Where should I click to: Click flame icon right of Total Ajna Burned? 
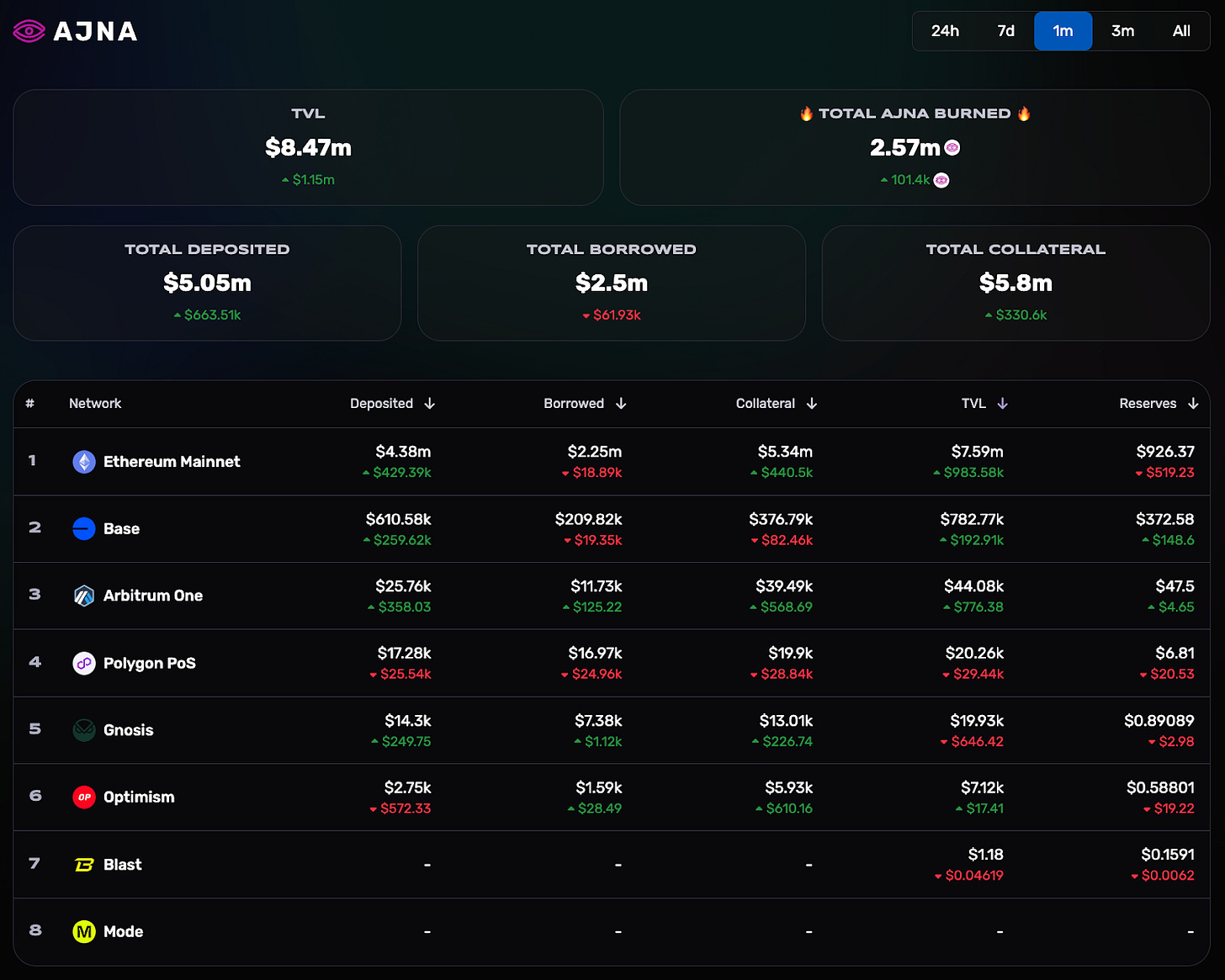1024,114
